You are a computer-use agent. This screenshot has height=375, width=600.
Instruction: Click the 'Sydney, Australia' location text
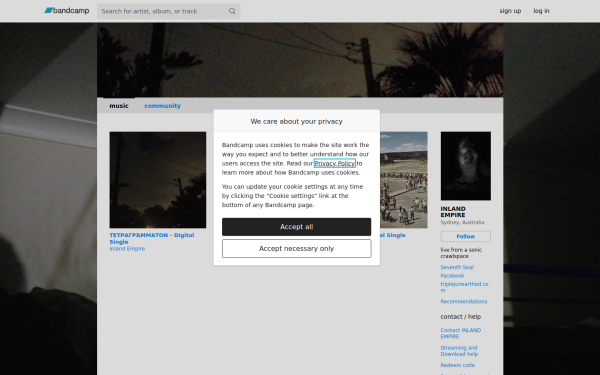pyautogui.click(x=462, y=222)
